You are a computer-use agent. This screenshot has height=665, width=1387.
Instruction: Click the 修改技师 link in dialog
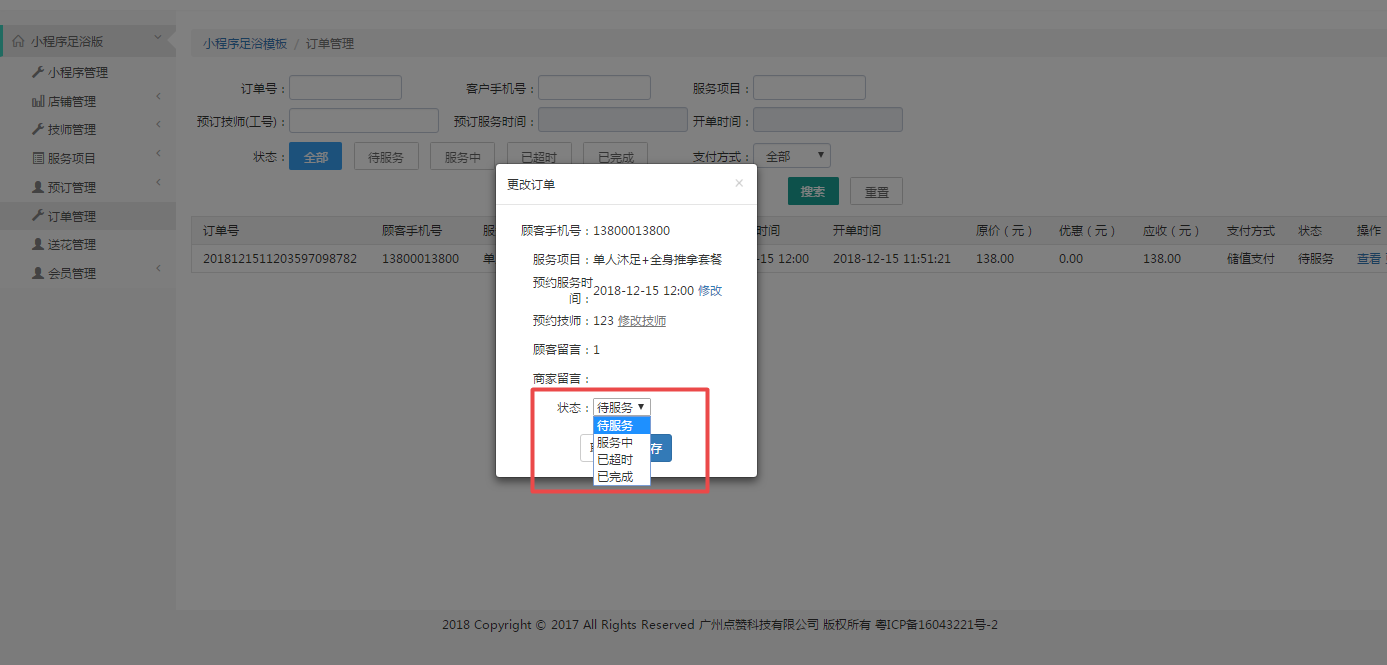pyautogui.click(x=642, y=321)
